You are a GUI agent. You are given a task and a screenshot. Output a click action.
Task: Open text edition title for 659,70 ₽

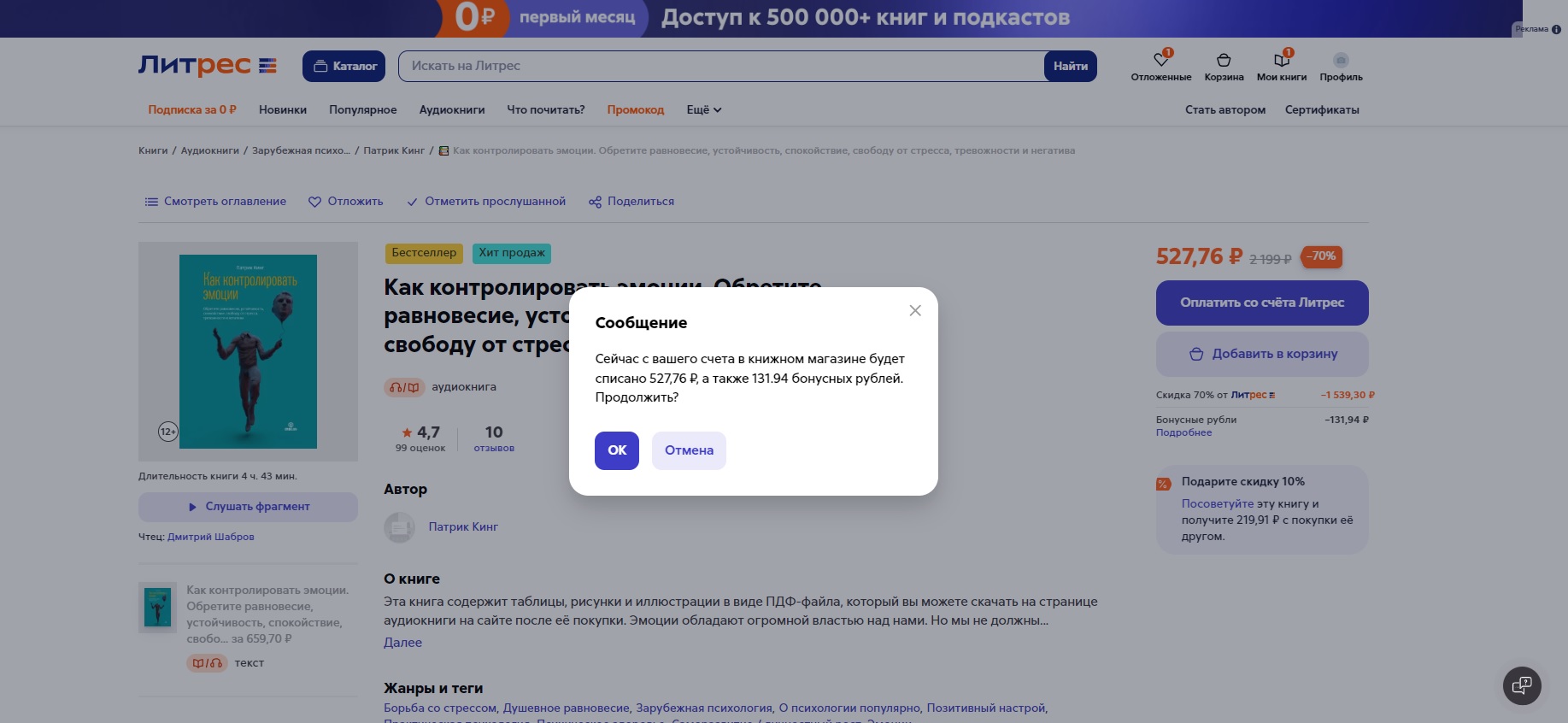pyautogui.click(x=267, y=614)
